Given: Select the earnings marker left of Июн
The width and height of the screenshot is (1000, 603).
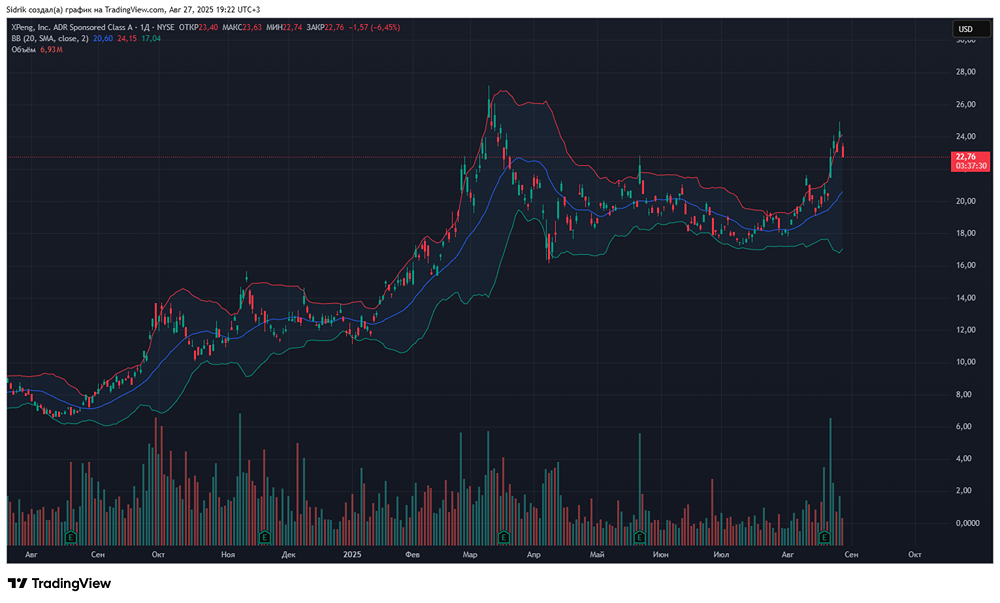Looking at the screenshot, I should tap(636, 537).
